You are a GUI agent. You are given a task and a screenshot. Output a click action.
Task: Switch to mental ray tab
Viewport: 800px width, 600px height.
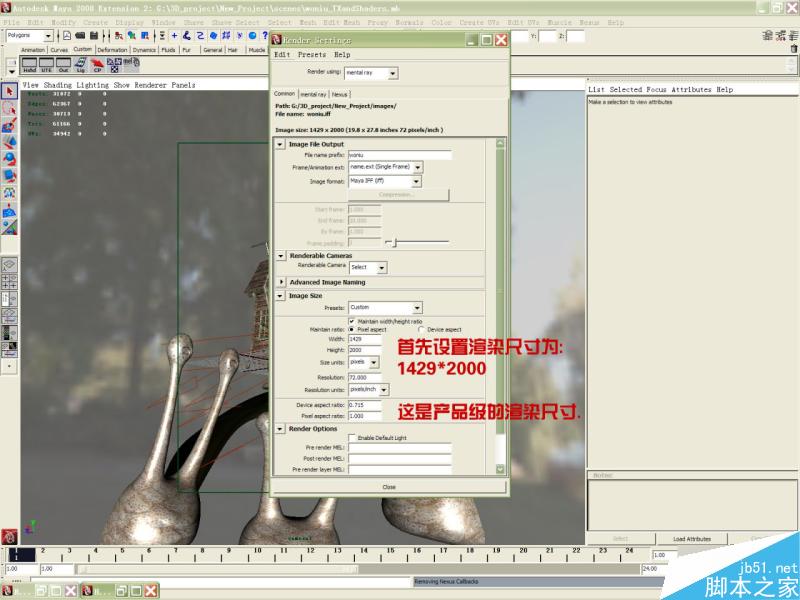point(313,94)
